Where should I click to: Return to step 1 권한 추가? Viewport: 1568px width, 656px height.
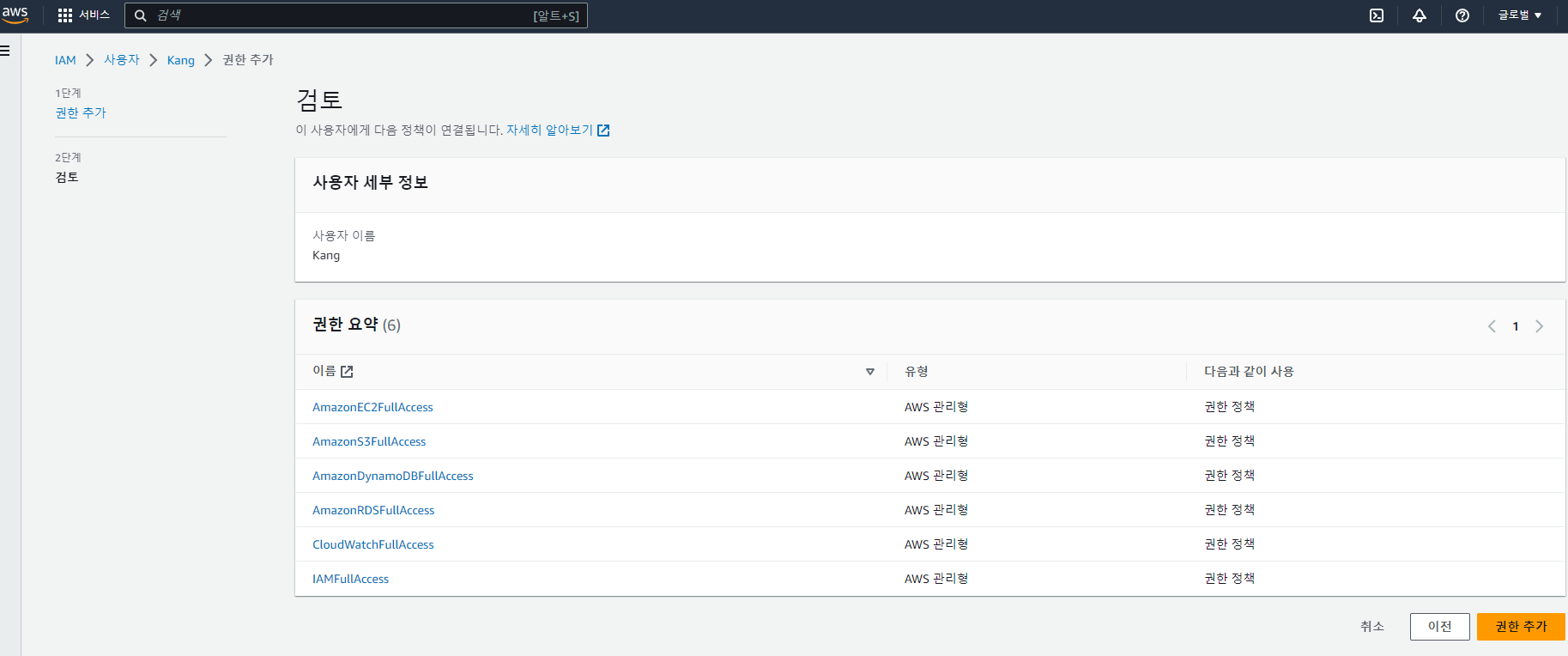click(81, 112)
